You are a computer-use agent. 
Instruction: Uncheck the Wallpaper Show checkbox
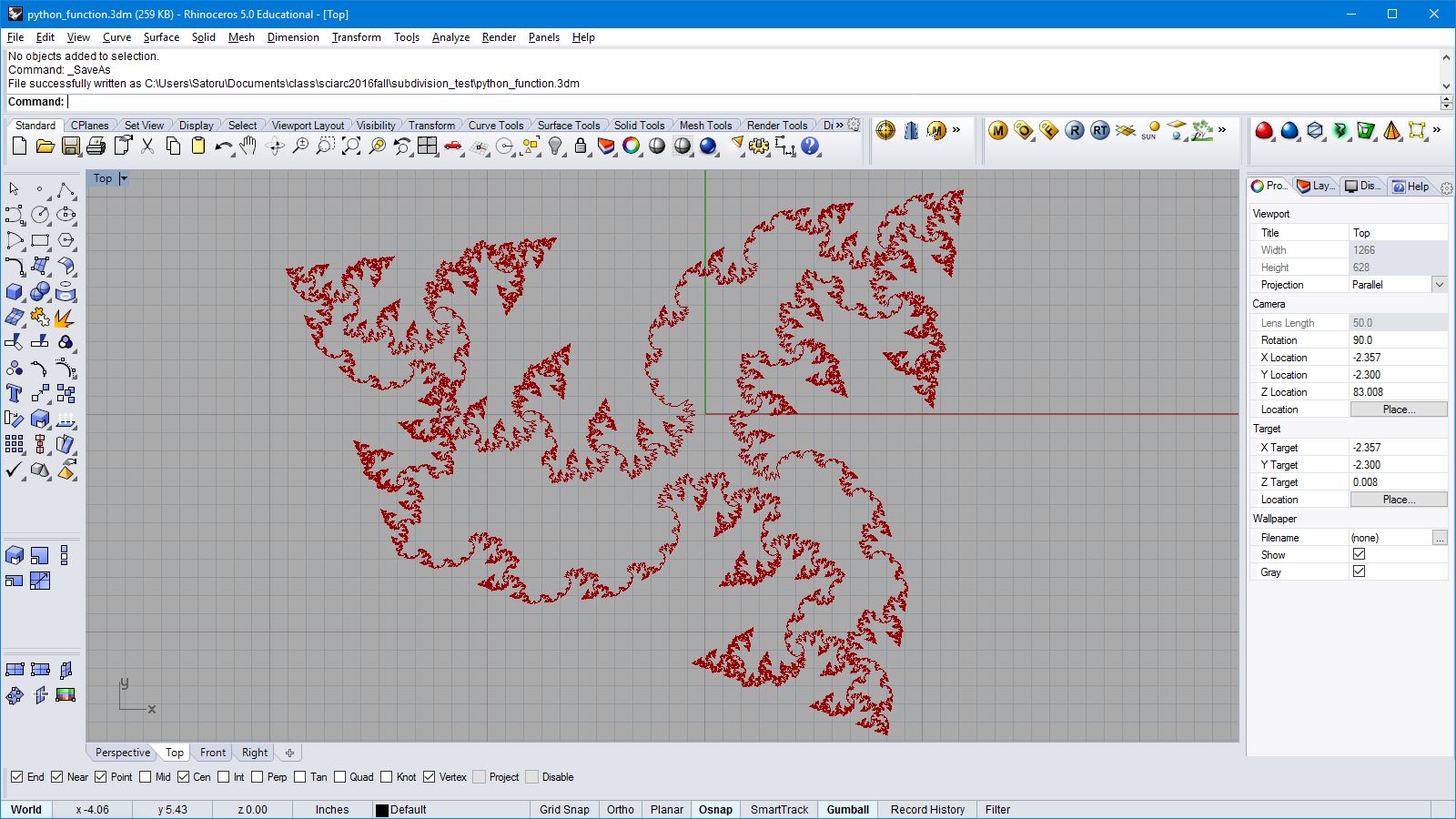[x=1359, y=554]
